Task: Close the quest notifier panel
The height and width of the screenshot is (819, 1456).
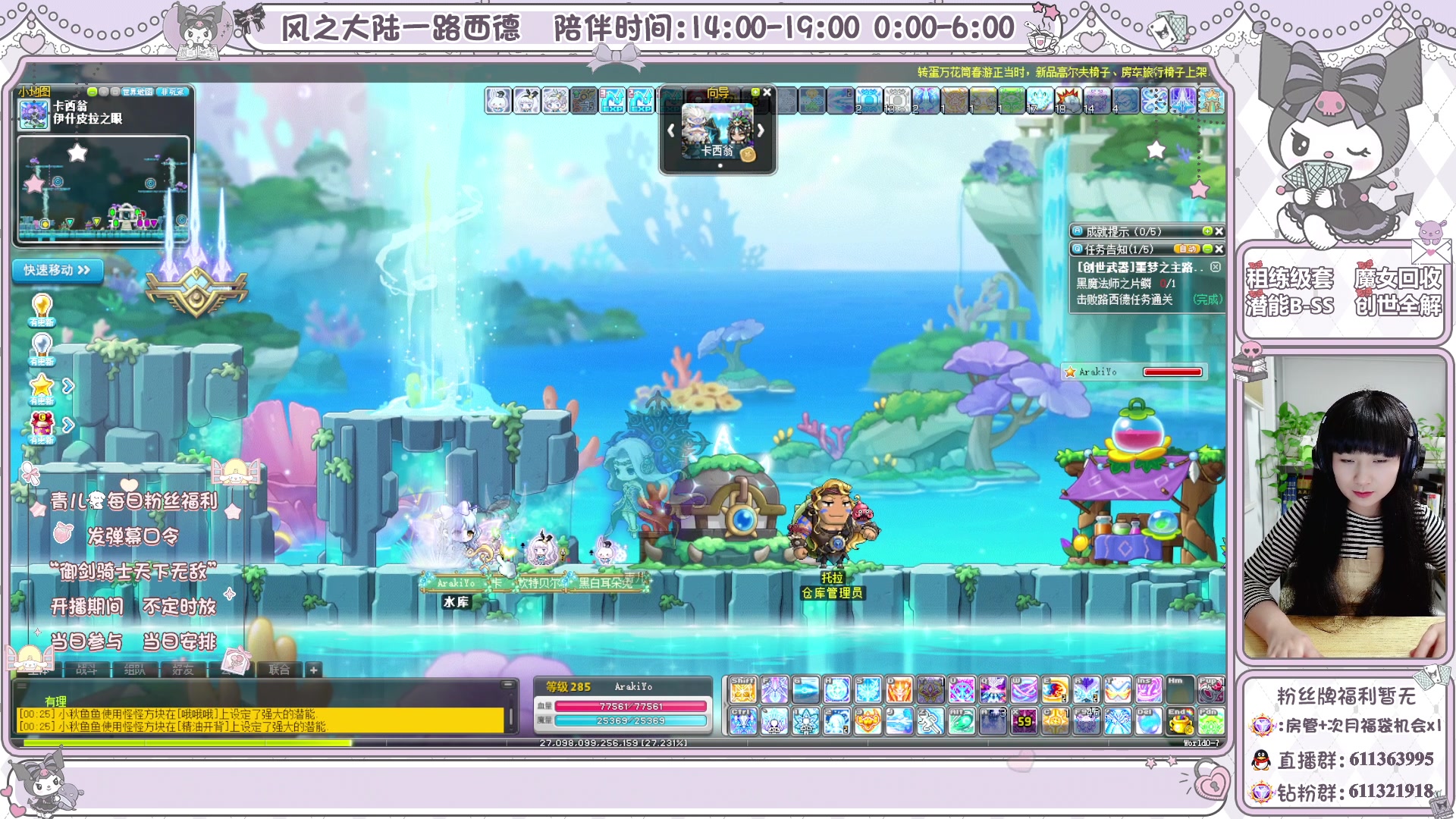Action: pyautogui.click(x=1219, y=249)
